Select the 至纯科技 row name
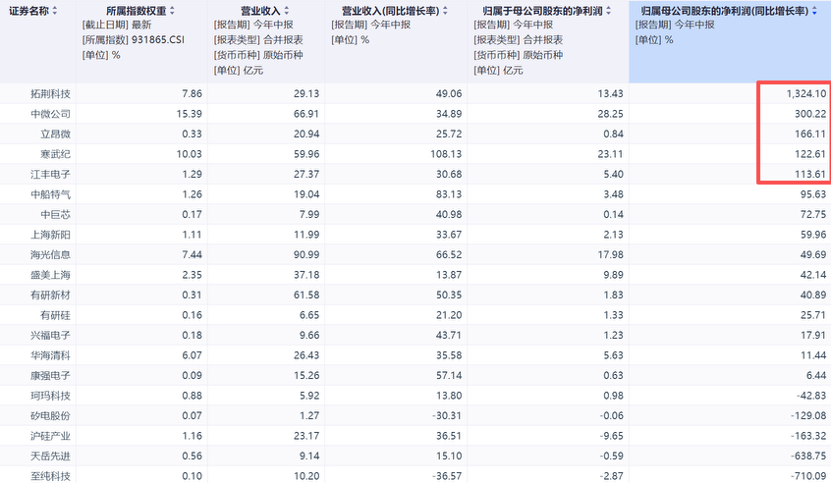 50,477
